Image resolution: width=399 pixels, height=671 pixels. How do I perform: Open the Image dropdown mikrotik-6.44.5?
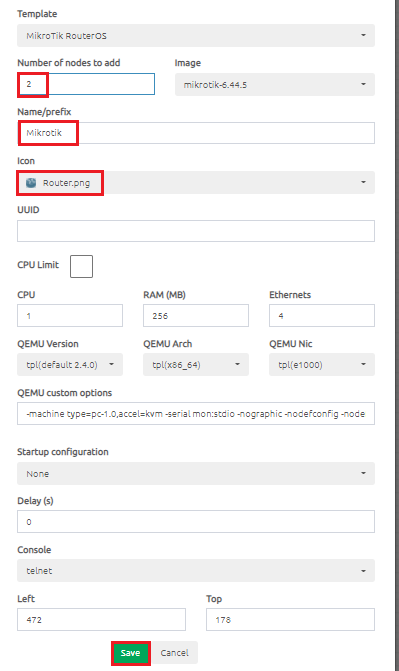(x=275, y=85)
